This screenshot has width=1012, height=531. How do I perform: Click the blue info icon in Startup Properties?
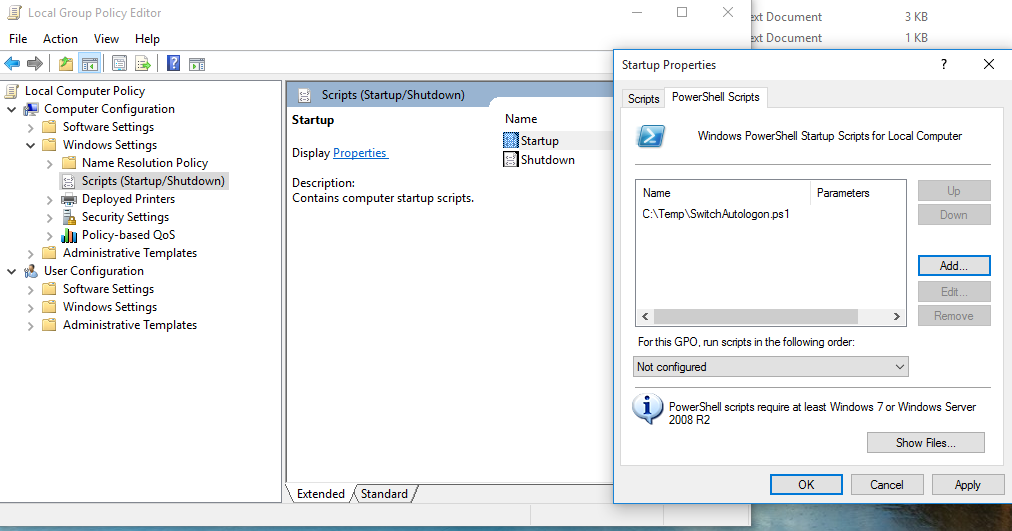point(647,408)
